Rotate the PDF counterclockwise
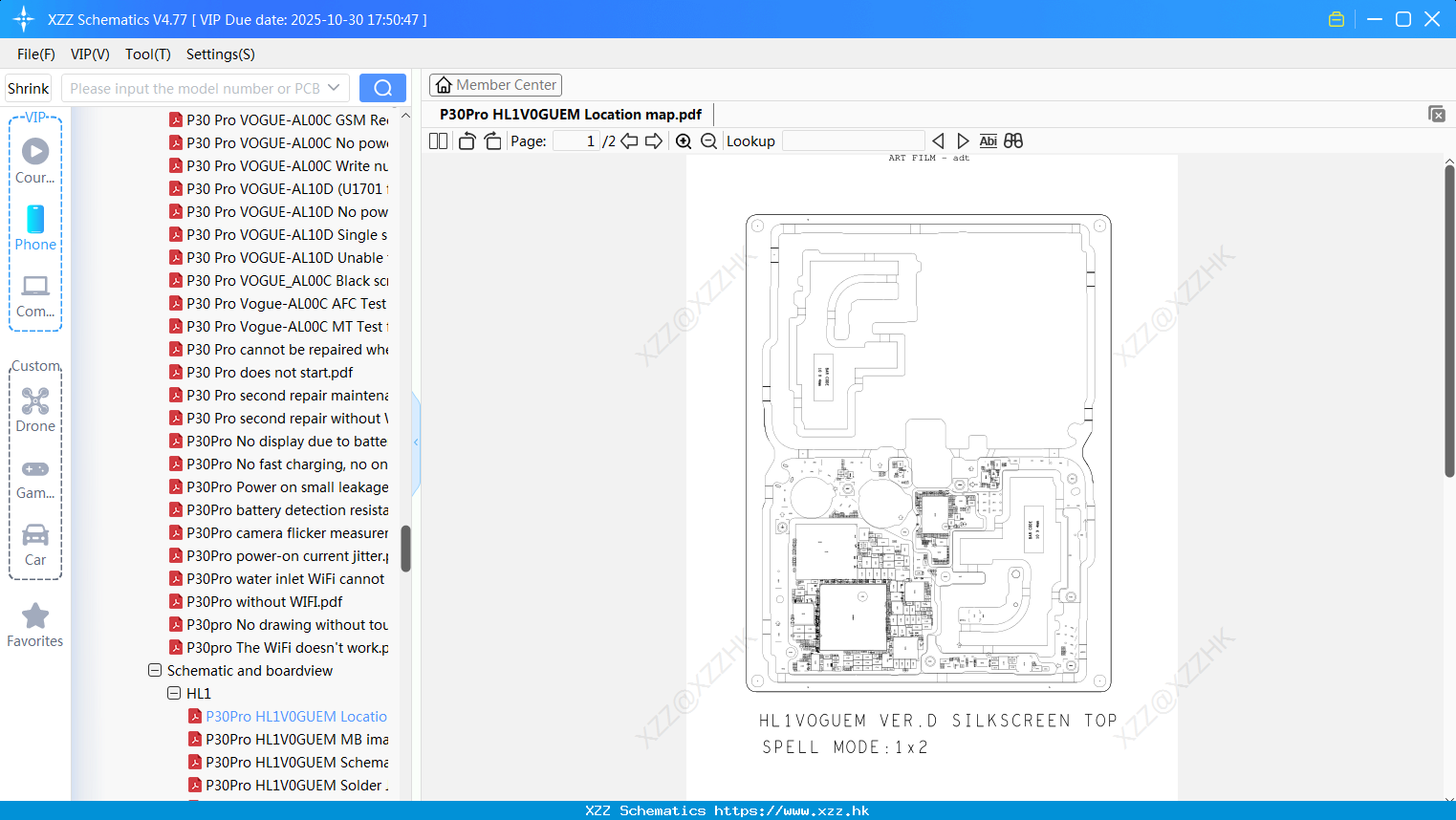 click(467, 140)
